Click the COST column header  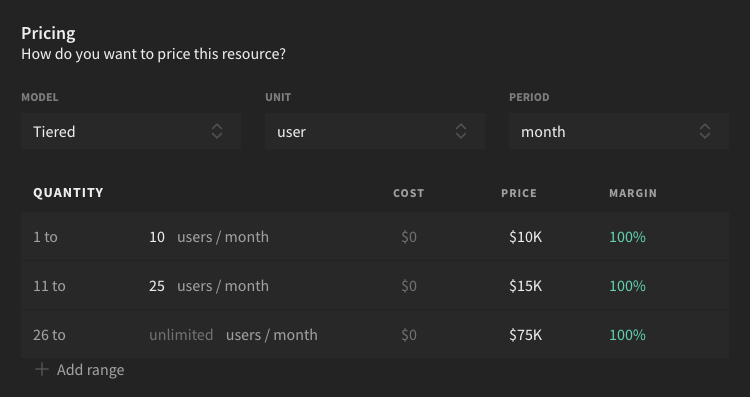(x=408, y=193)
